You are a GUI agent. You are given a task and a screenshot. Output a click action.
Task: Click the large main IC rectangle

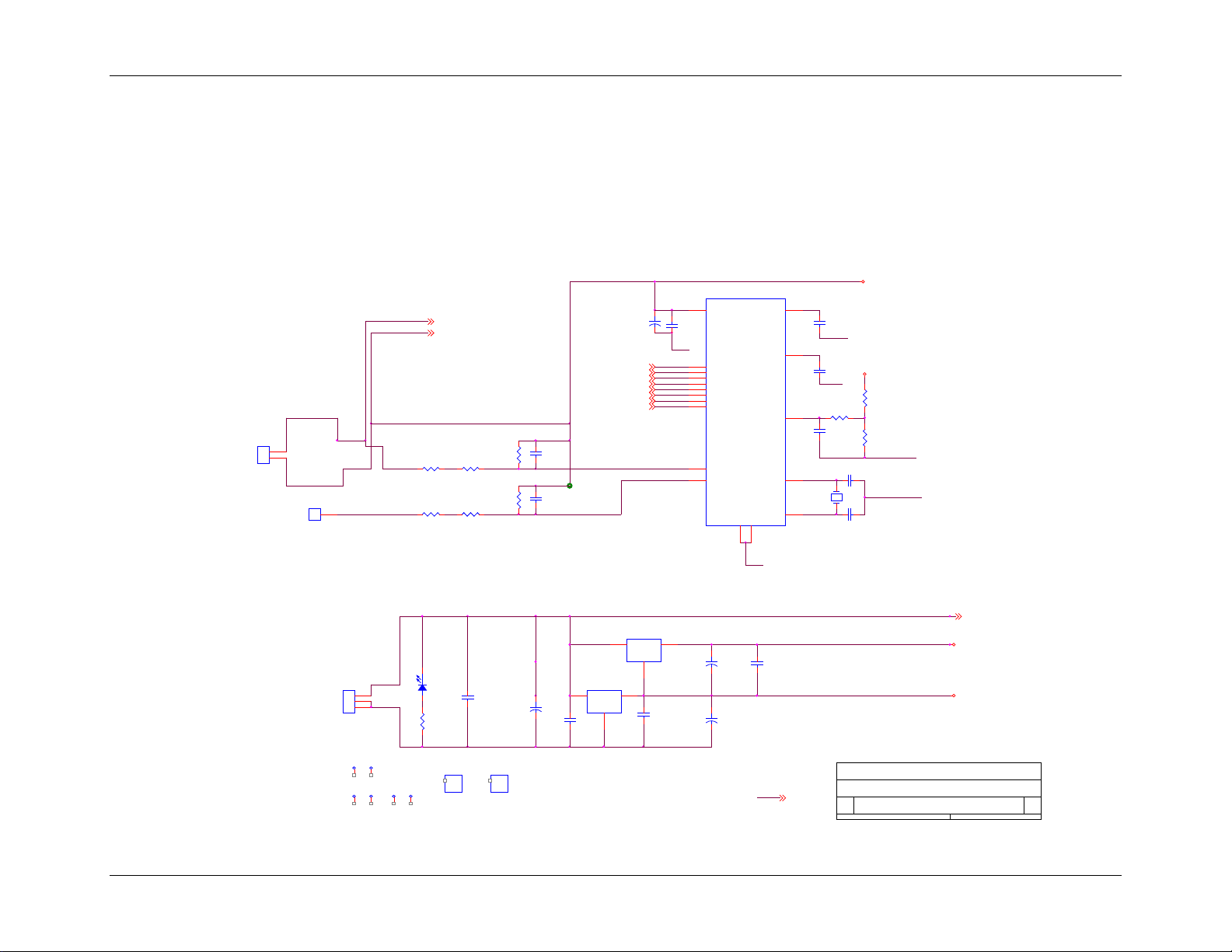pyautogui.click(x=745, y=412)
